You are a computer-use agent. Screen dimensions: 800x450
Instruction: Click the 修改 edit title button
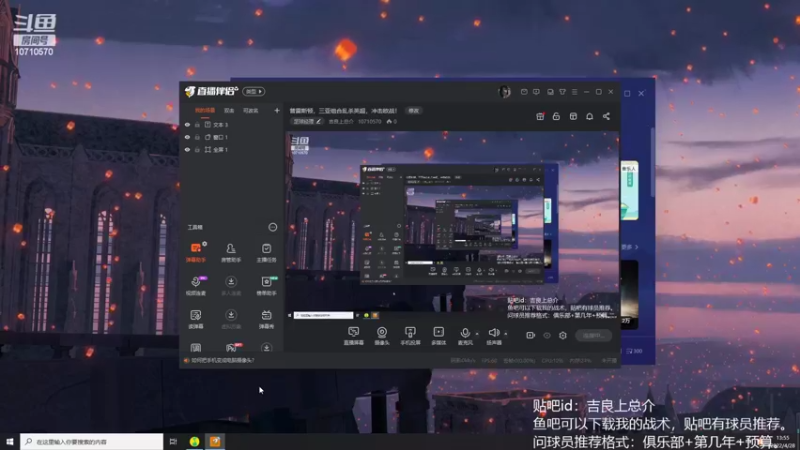(x=413, y=111)
